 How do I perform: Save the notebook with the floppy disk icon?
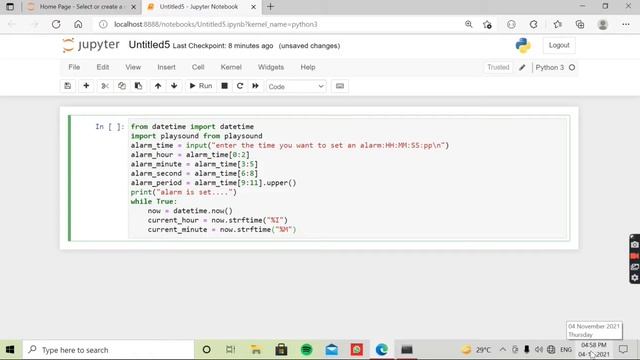coord(68,86)
